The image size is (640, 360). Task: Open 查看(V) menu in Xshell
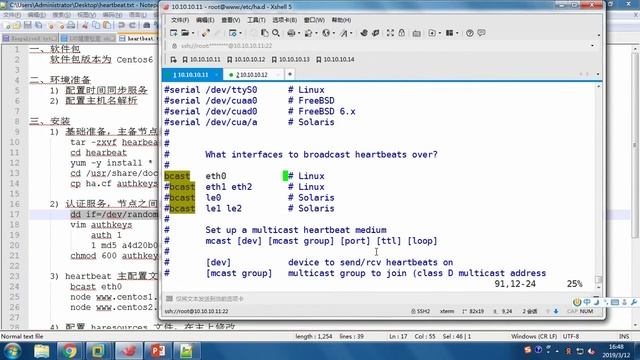231,20
